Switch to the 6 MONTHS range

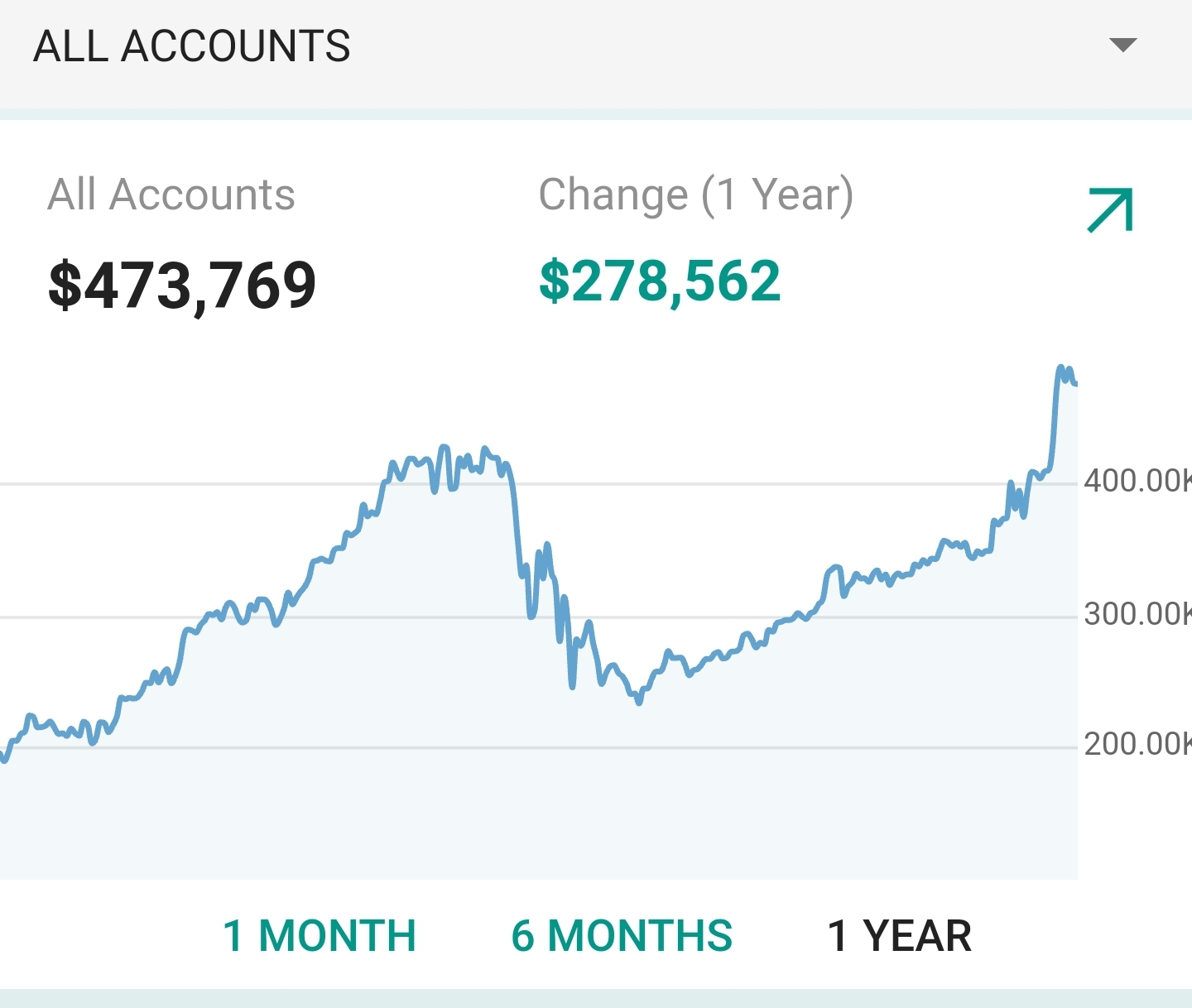coord(622,936)
